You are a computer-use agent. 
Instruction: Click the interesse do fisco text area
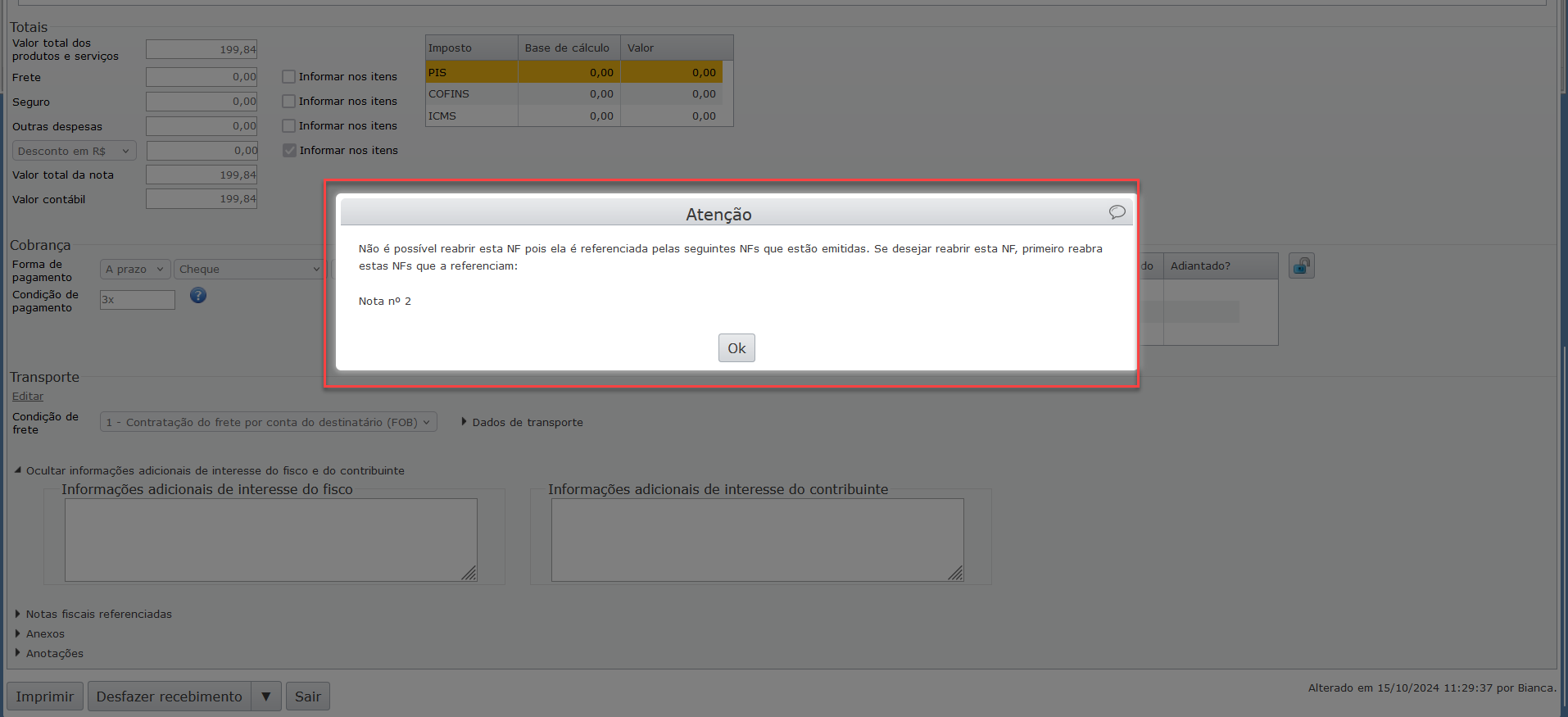[x=271, y=540]
